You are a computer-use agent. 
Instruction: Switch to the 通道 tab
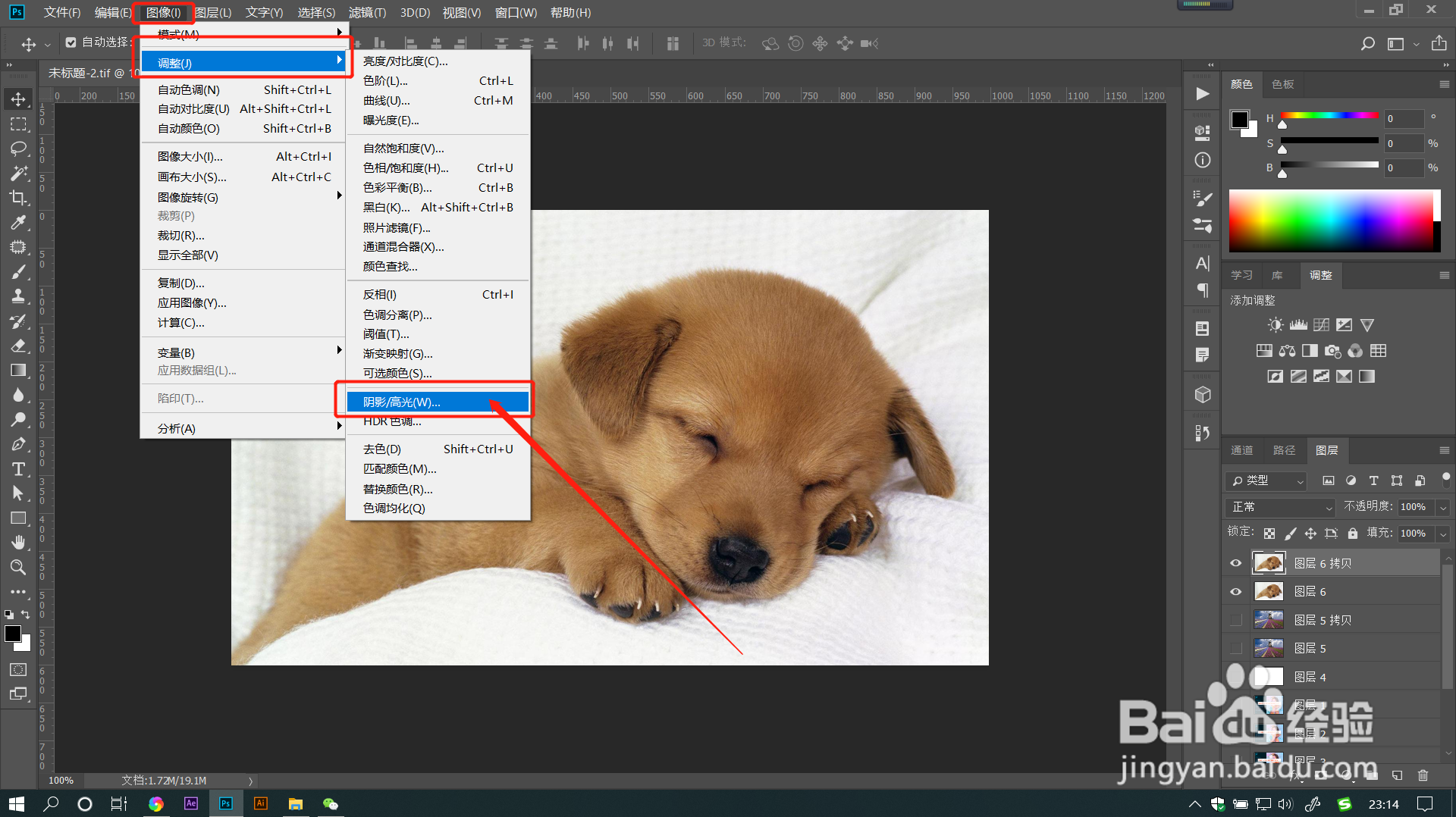click(1241, 450)
